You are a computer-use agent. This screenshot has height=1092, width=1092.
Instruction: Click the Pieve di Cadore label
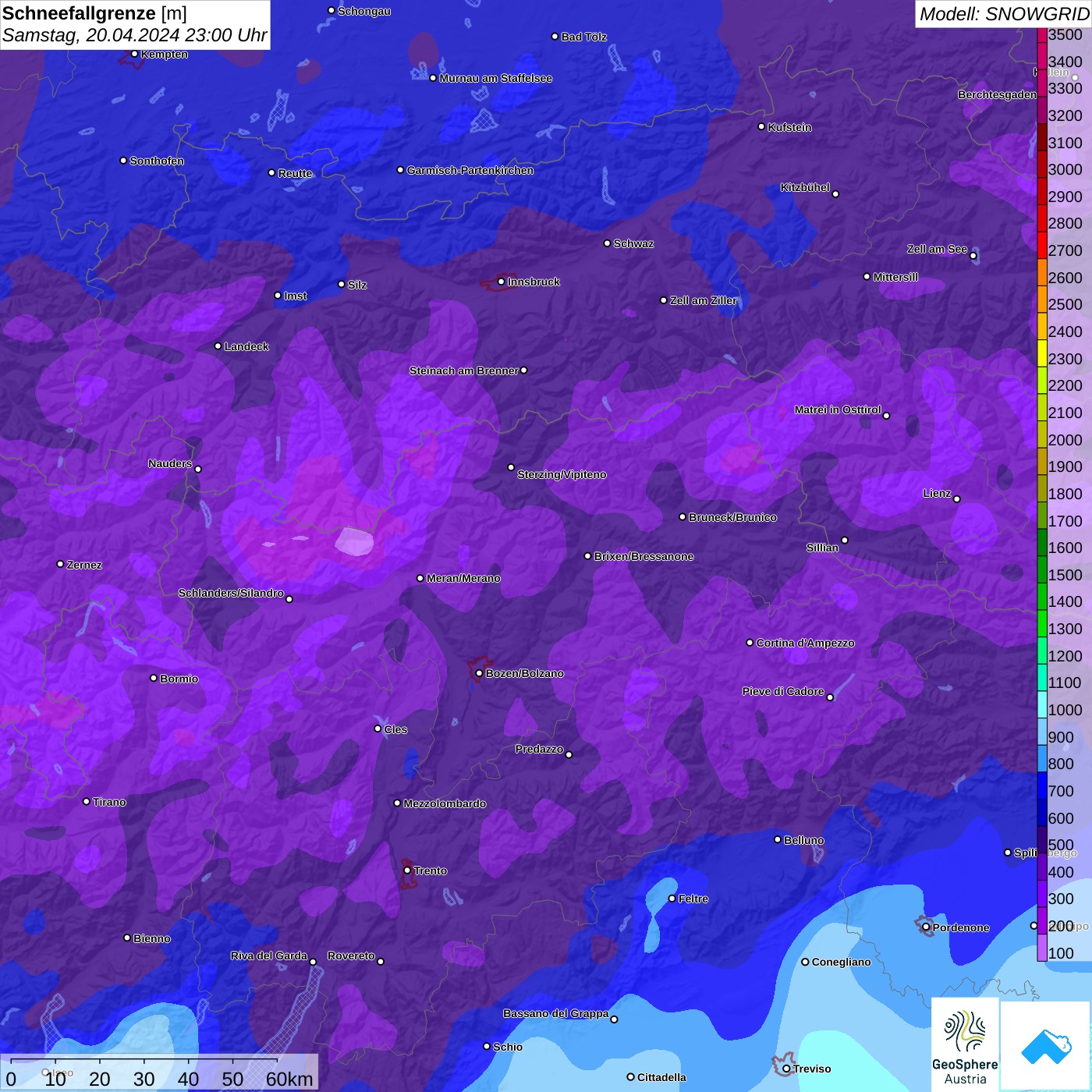(x=783, y=691)
